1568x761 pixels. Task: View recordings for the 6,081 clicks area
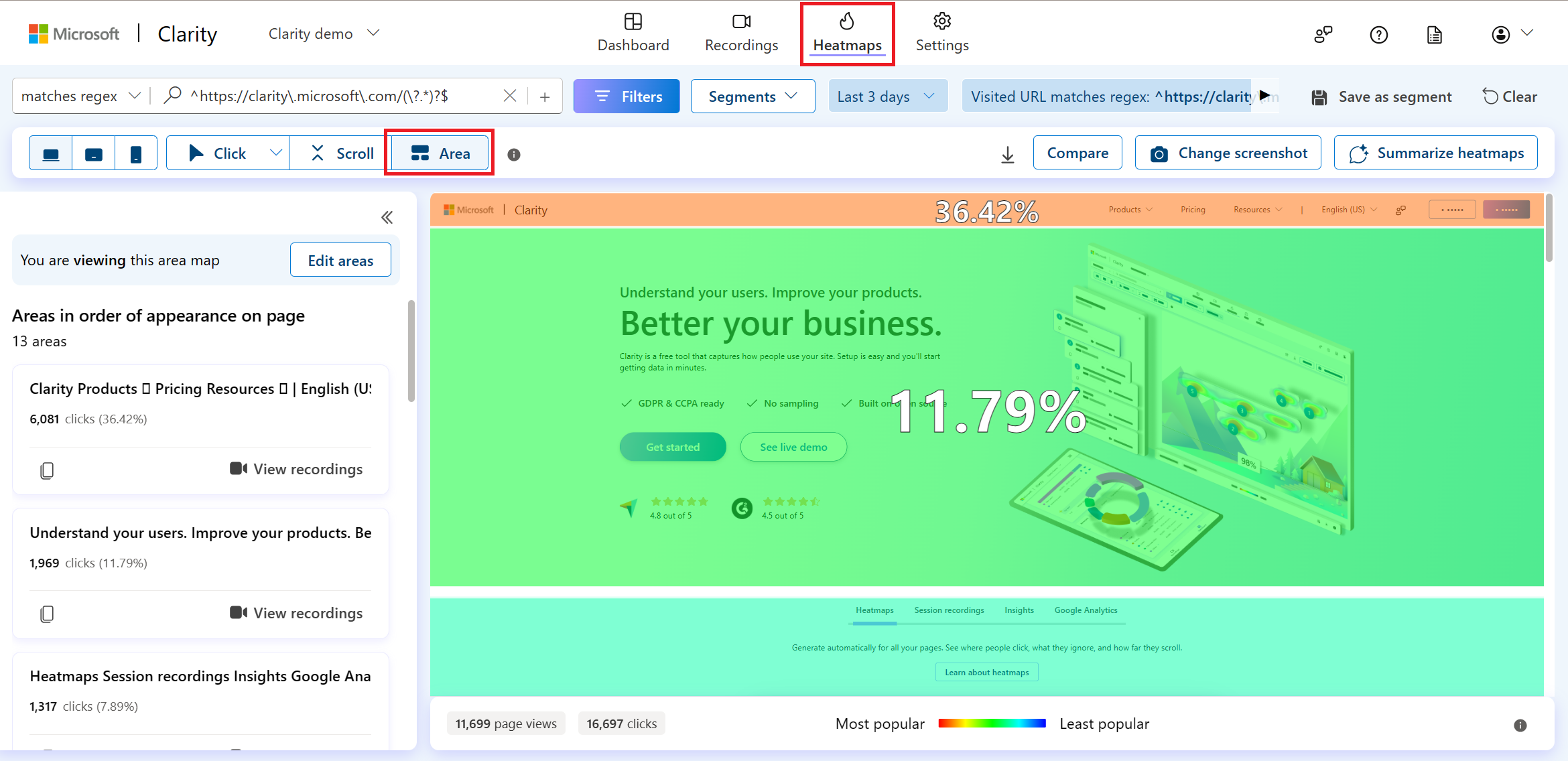[296, 470]
